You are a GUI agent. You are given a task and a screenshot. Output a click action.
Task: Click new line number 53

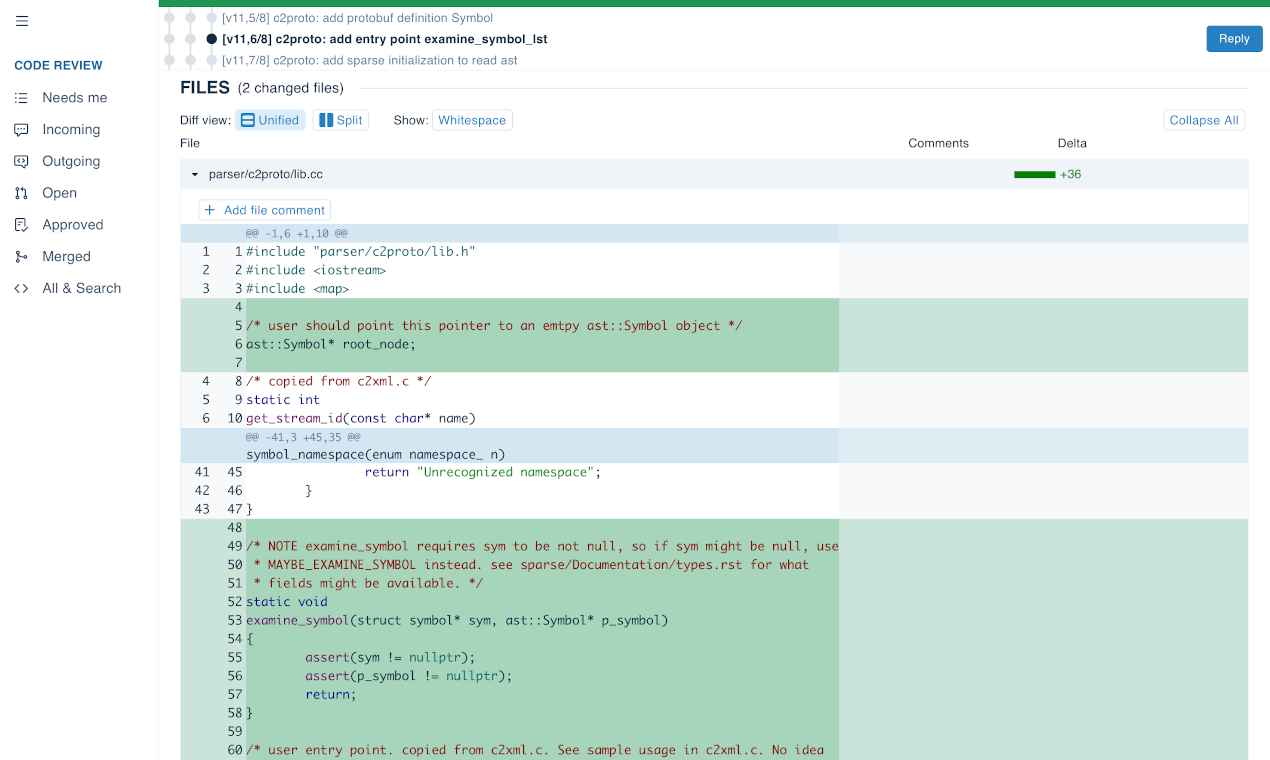(x=235, y=620)
